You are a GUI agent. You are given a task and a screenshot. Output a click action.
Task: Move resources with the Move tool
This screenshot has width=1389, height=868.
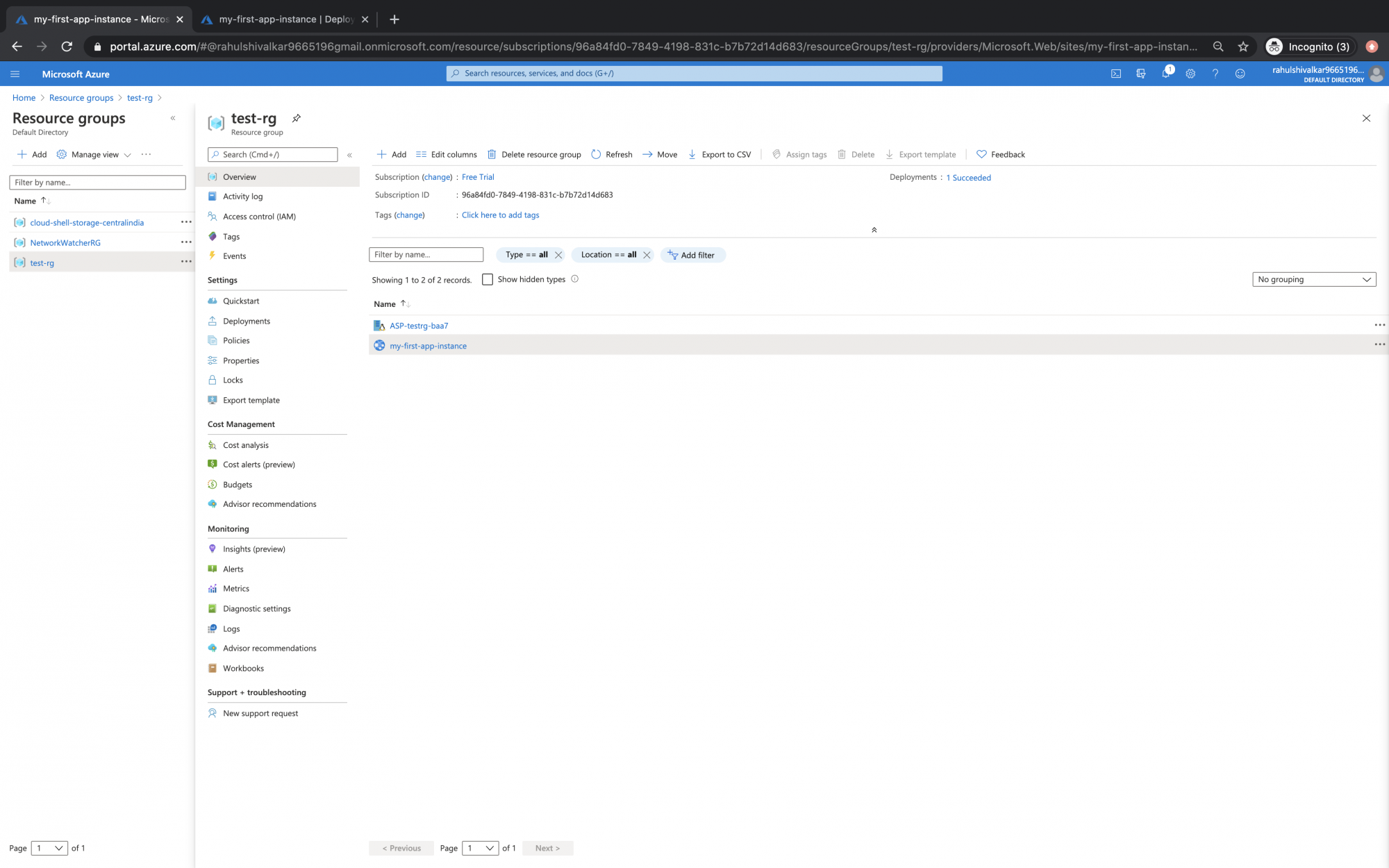(658, 154)
